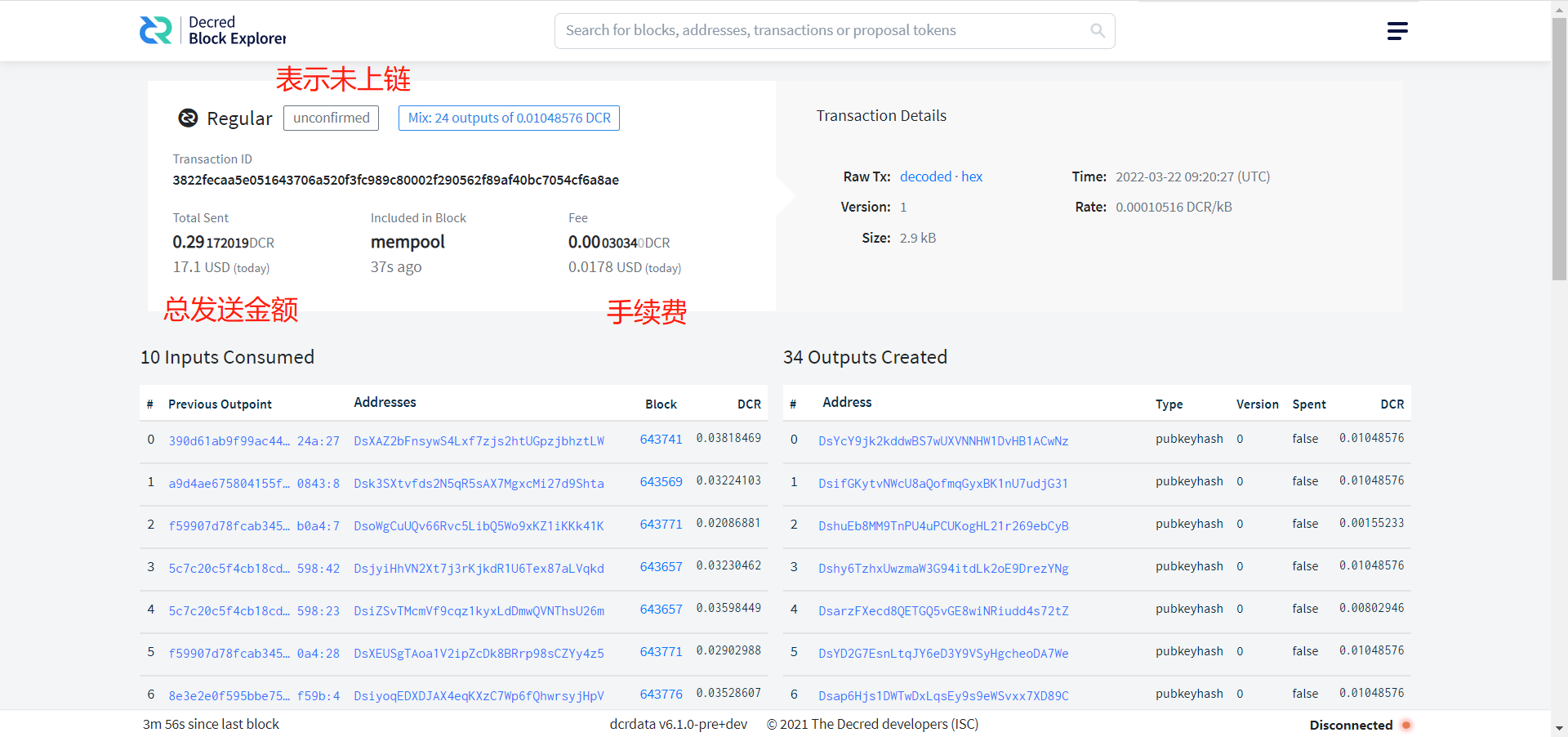Open the hex raw transaction link
This screenshot has height=737, width=1568.
972,176
